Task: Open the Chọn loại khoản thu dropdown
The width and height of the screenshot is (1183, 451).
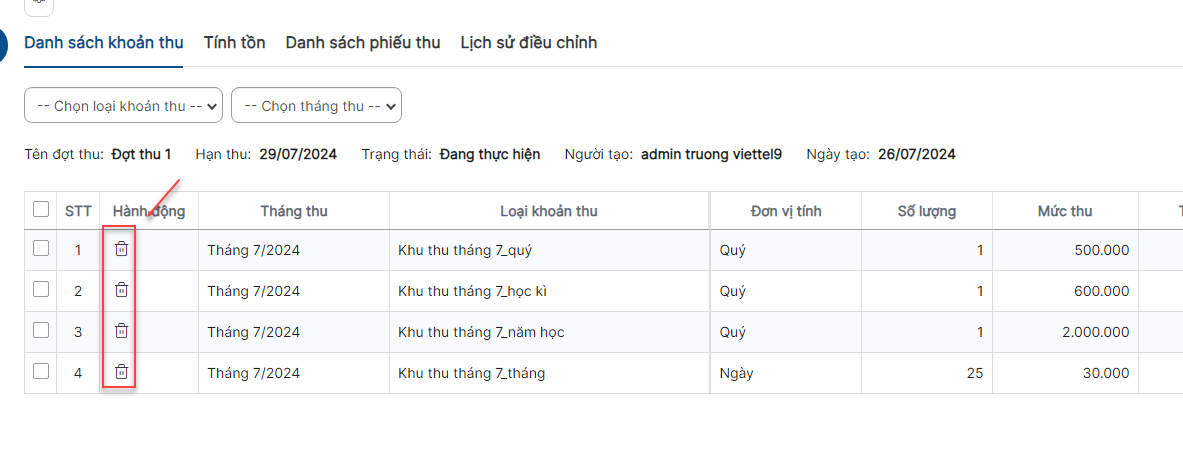Action: click(124, 106)
